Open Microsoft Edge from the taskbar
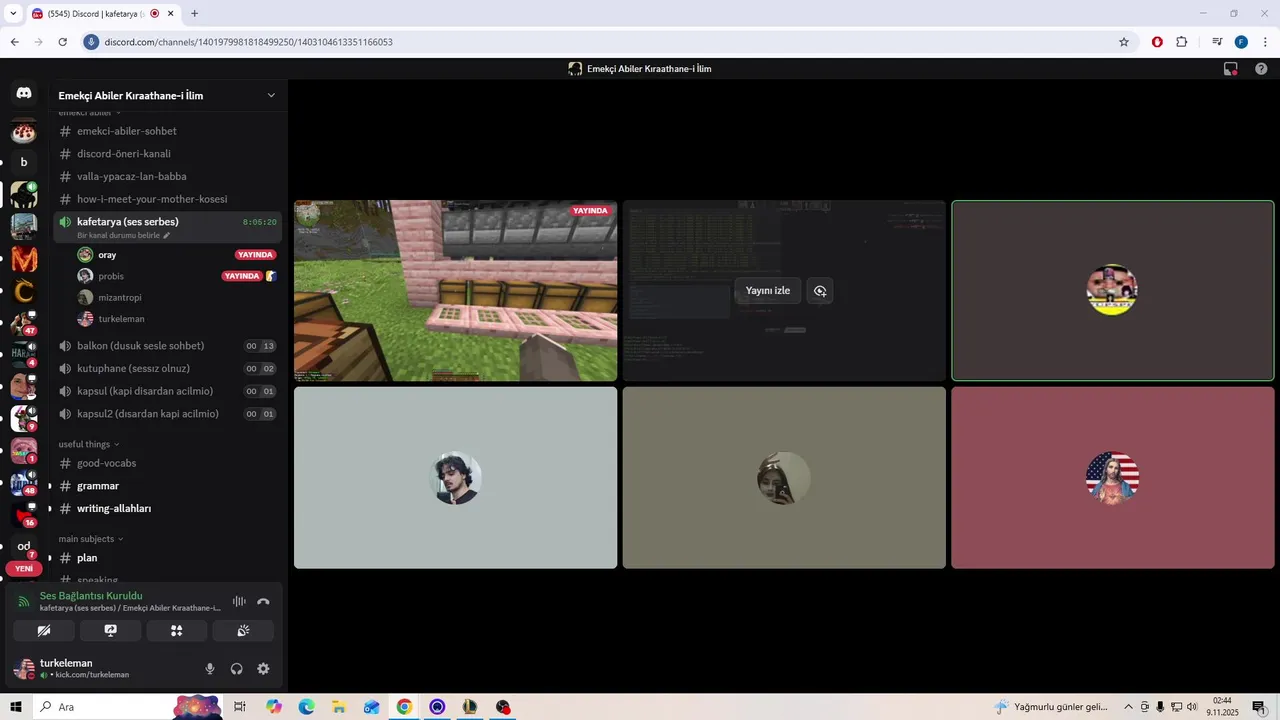 click(x=306, y=707)
